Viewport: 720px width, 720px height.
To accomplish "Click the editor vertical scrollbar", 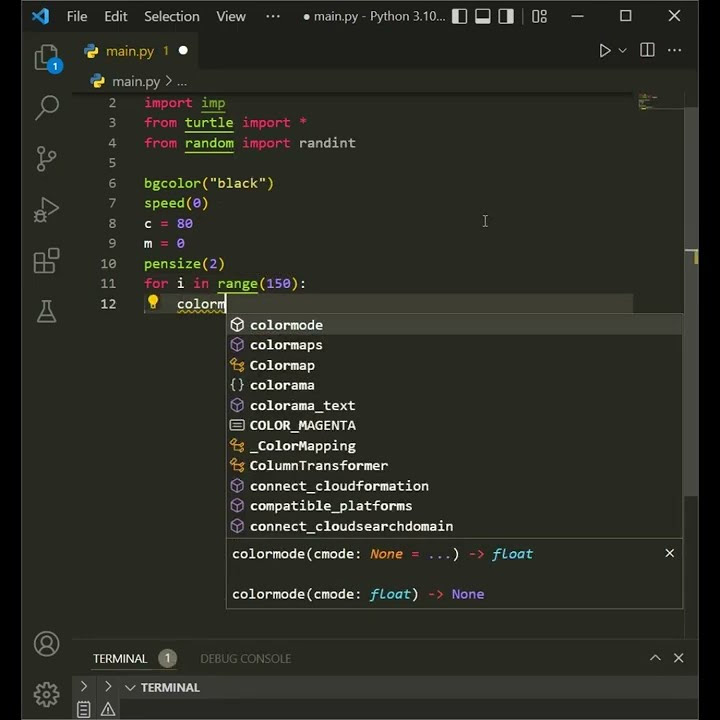I will click(x=691, y=301).
